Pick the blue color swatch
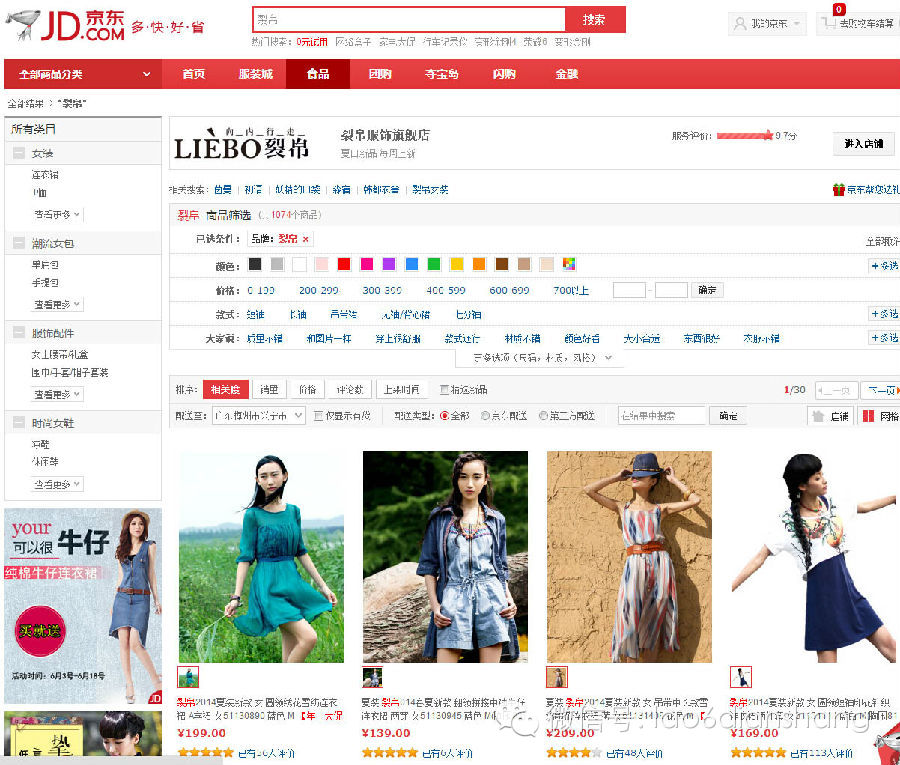This screenshot has width=900, height=765. coord(412,264)
